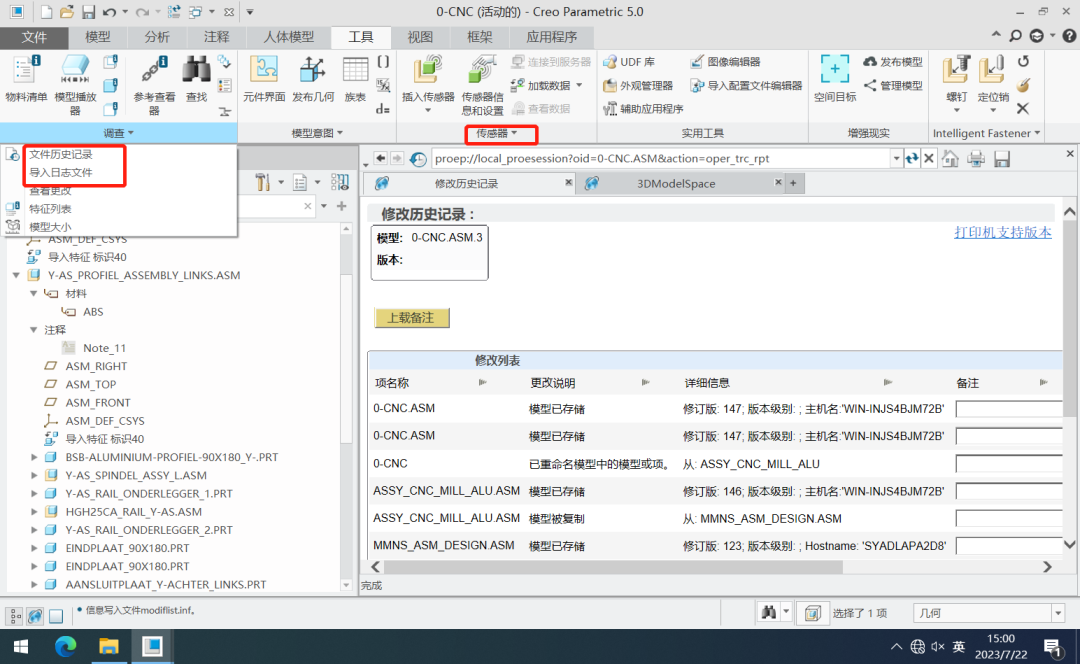Click the printer icon in browser toolbar

click(976, 159)
